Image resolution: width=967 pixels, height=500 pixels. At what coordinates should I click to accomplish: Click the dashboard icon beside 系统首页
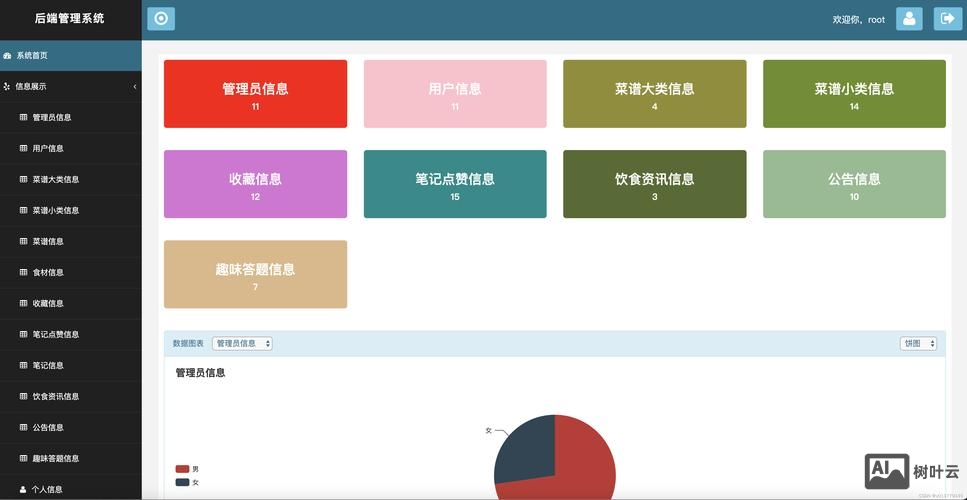(x=7, y=55)
